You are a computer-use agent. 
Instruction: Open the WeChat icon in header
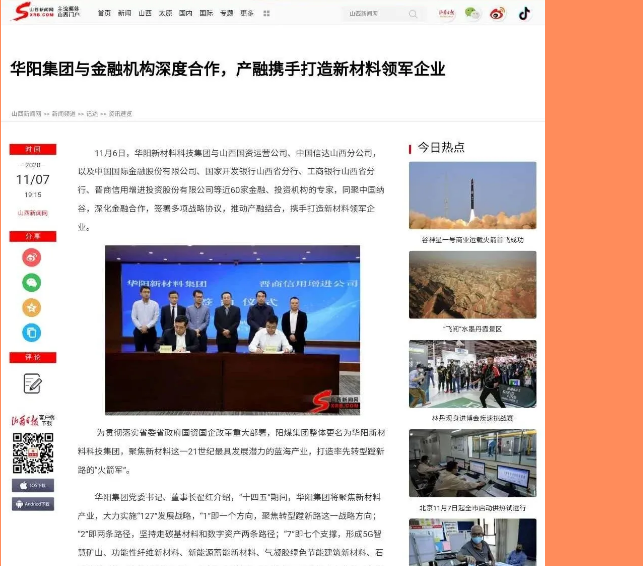472,14
